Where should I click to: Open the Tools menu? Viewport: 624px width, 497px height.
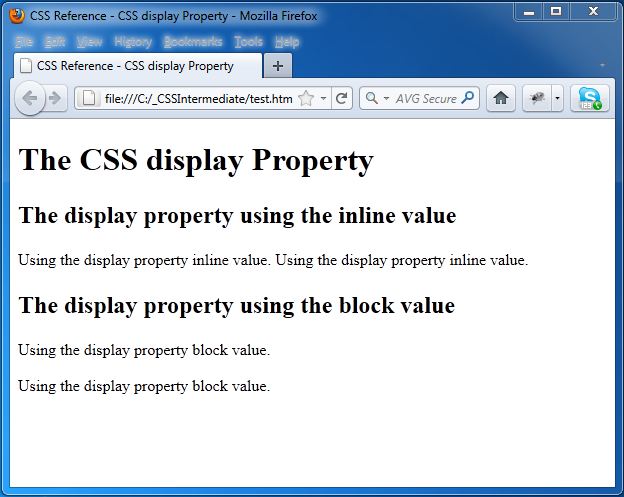[248, 41]
